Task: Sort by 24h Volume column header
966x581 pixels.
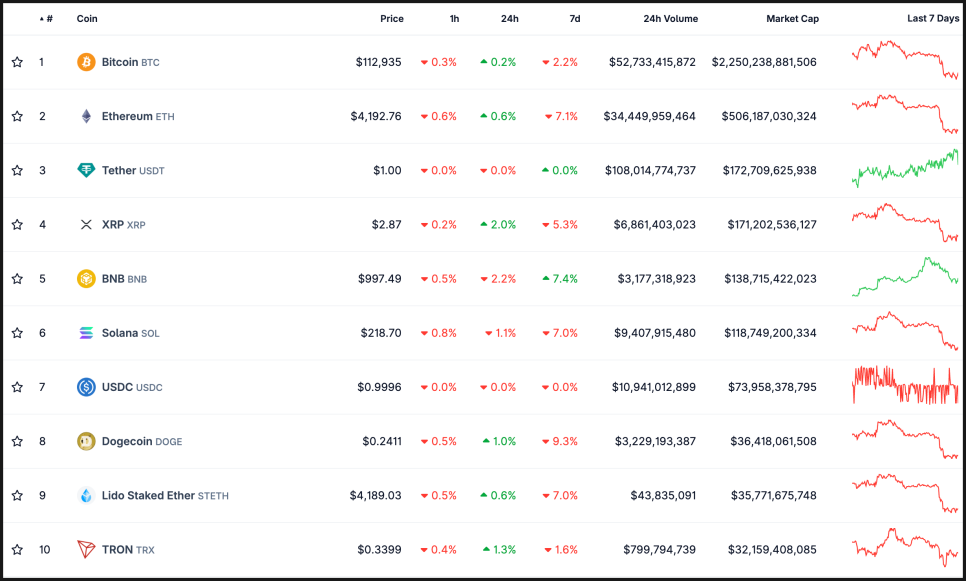Action: [671, 18]
